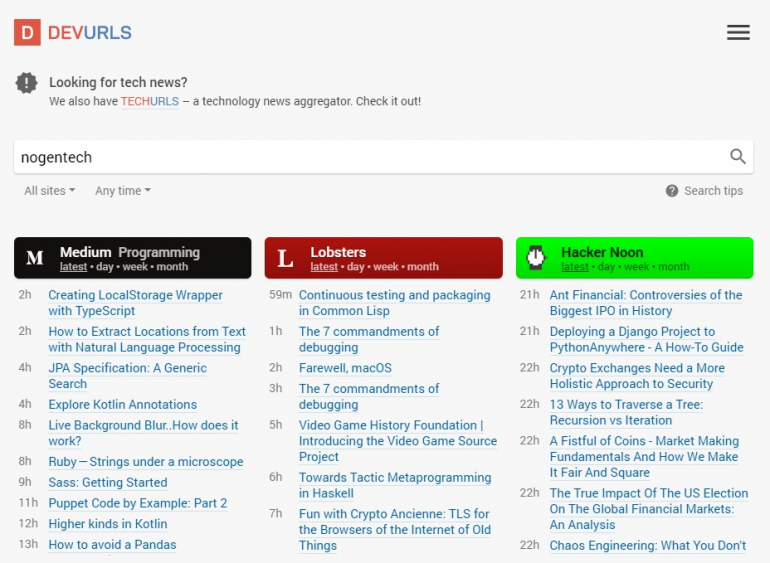Viewport: 770px width, 563px height.
Task: Open the Any time dropdown
Action: (x=123, y=191)
